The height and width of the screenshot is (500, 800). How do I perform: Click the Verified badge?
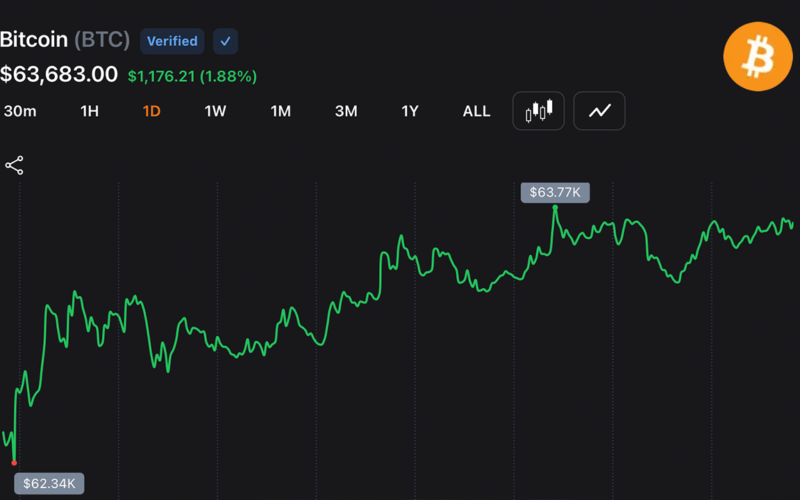coord(172,41)
